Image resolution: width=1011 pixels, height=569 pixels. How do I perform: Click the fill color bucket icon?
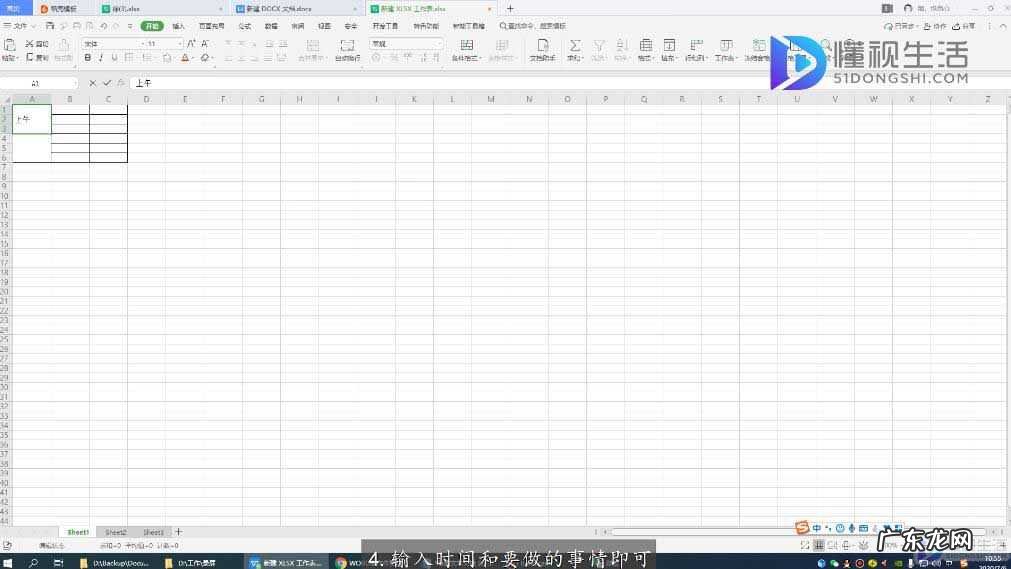click(x=167, y=57)
